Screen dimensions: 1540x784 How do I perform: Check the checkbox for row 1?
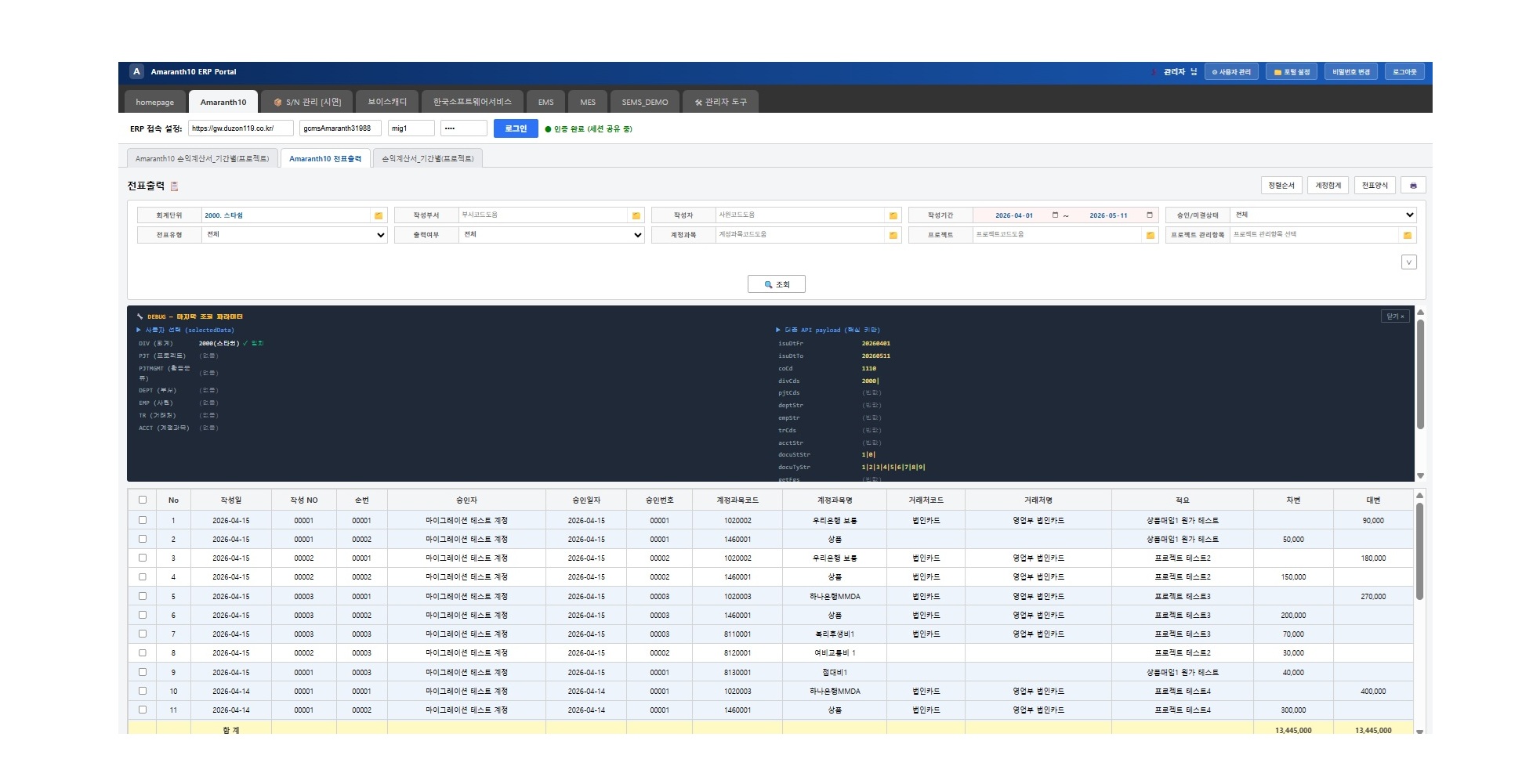point(143,520)
